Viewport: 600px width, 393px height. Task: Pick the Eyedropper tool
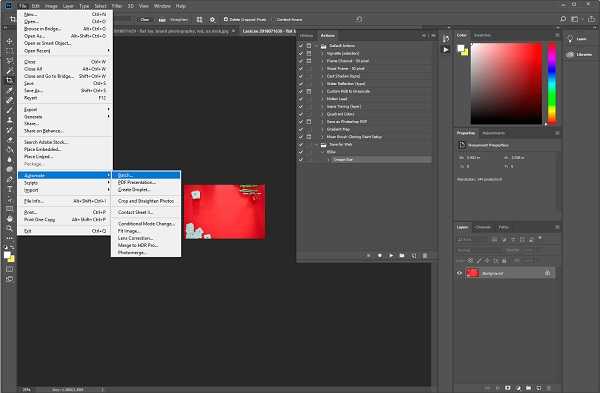click(10, 91)
